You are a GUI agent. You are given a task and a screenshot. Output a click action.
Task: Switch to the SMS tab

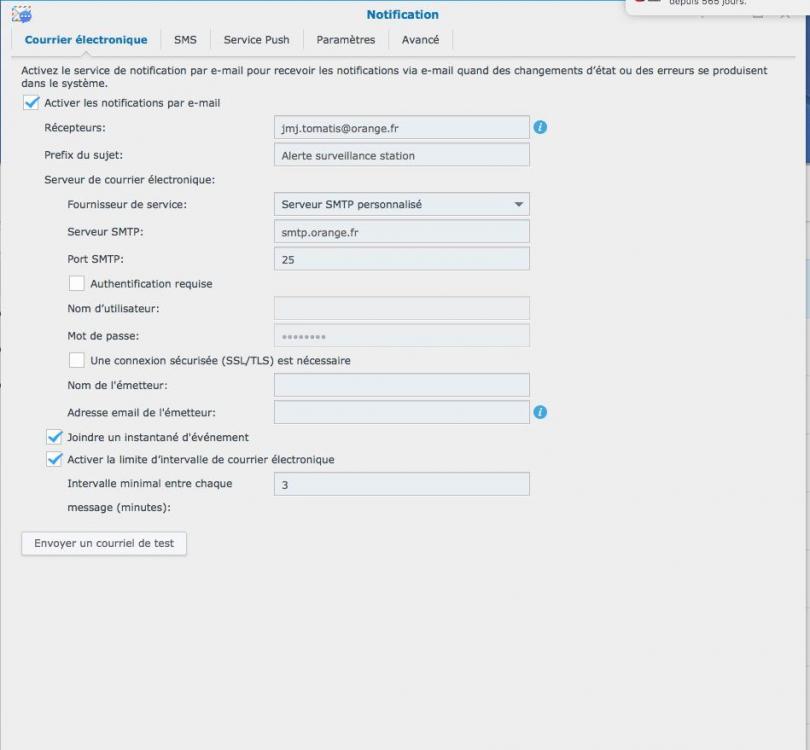coord(185,40)
